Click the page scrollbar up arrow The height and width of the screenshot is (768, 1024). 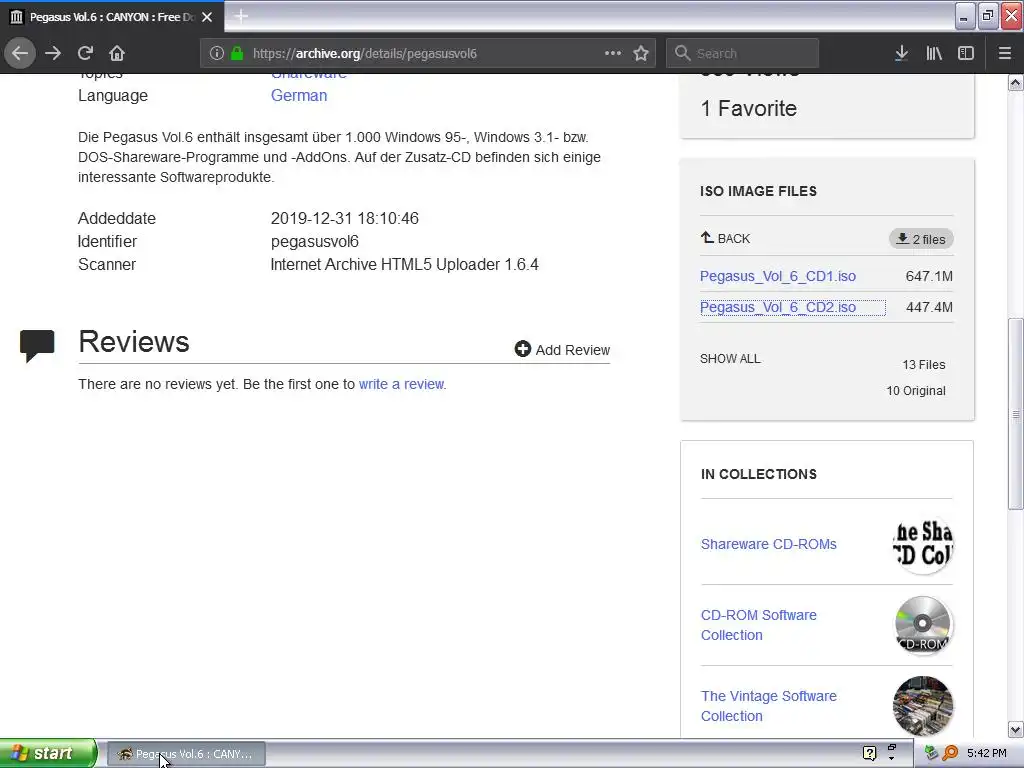pyautogui.click(x=1016, y=82)
